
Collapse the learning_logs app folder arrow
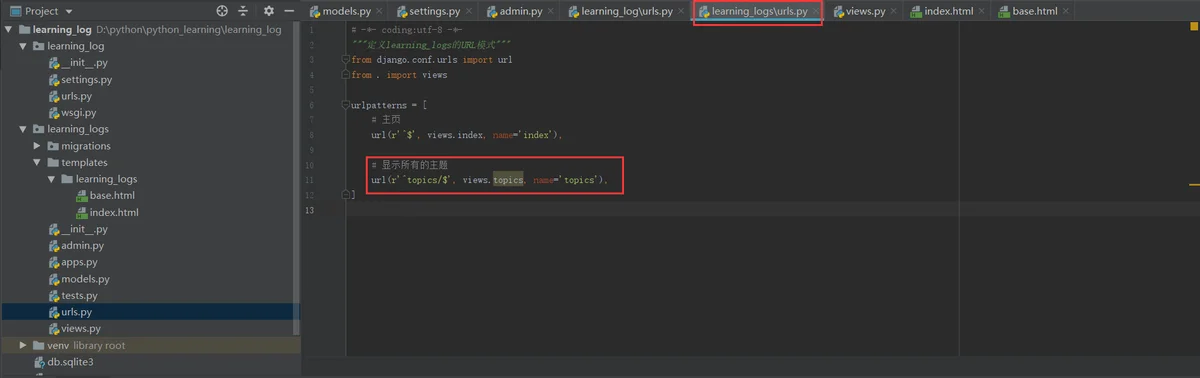tap(24, 129)
